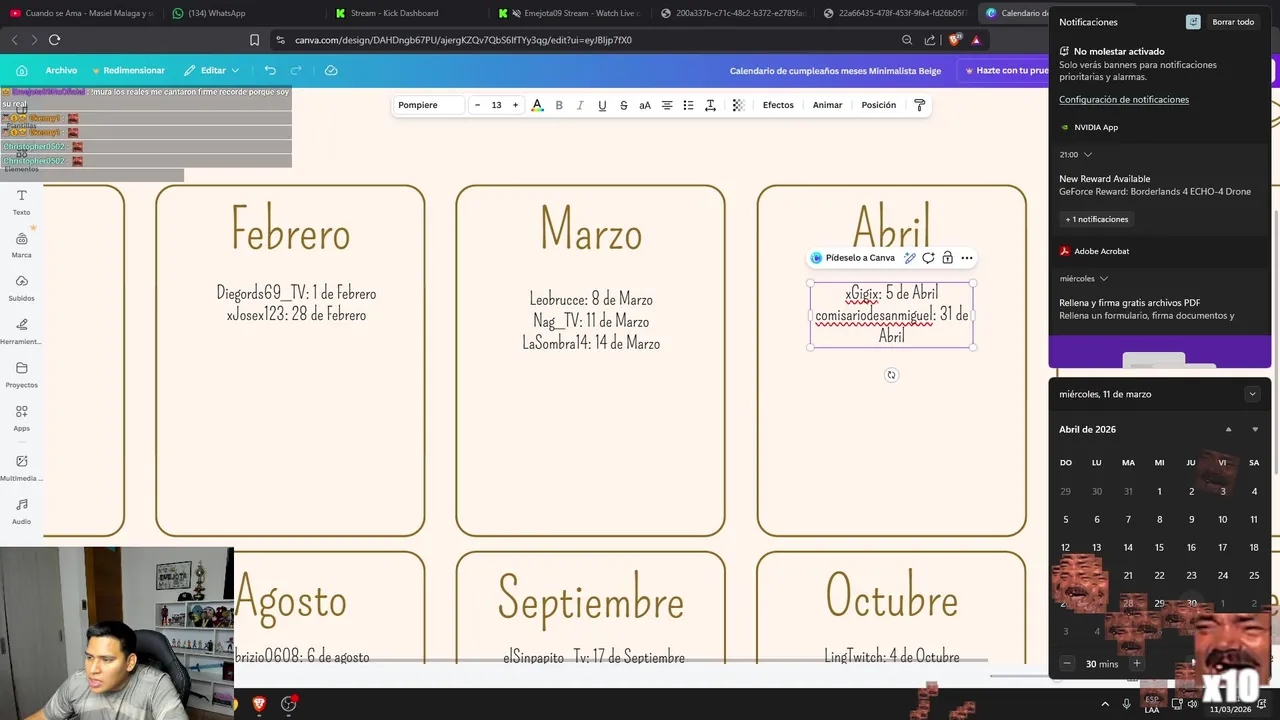
Task: Open the letter and line spacing options
Action: click(x=710, y=105)
